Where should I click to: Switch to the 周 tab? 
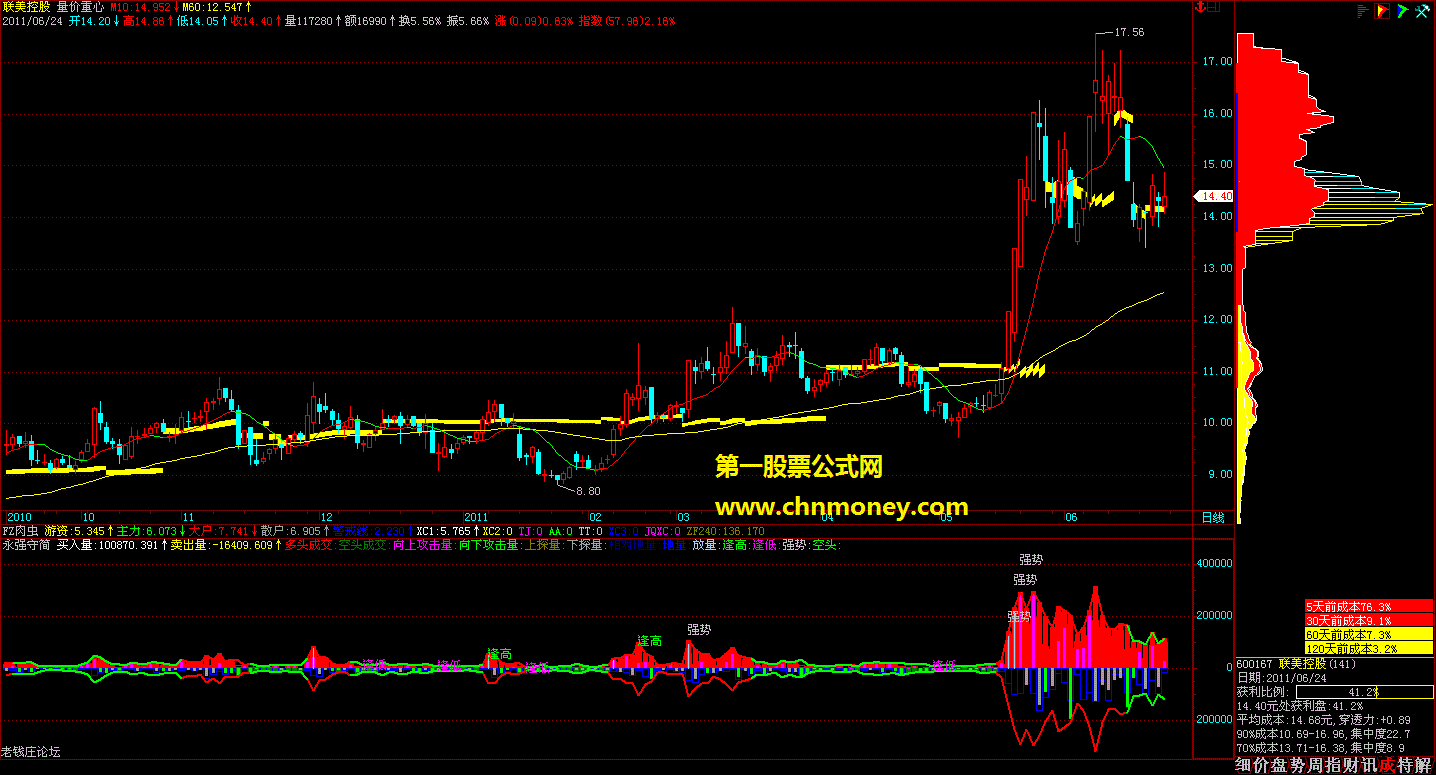1317,765
